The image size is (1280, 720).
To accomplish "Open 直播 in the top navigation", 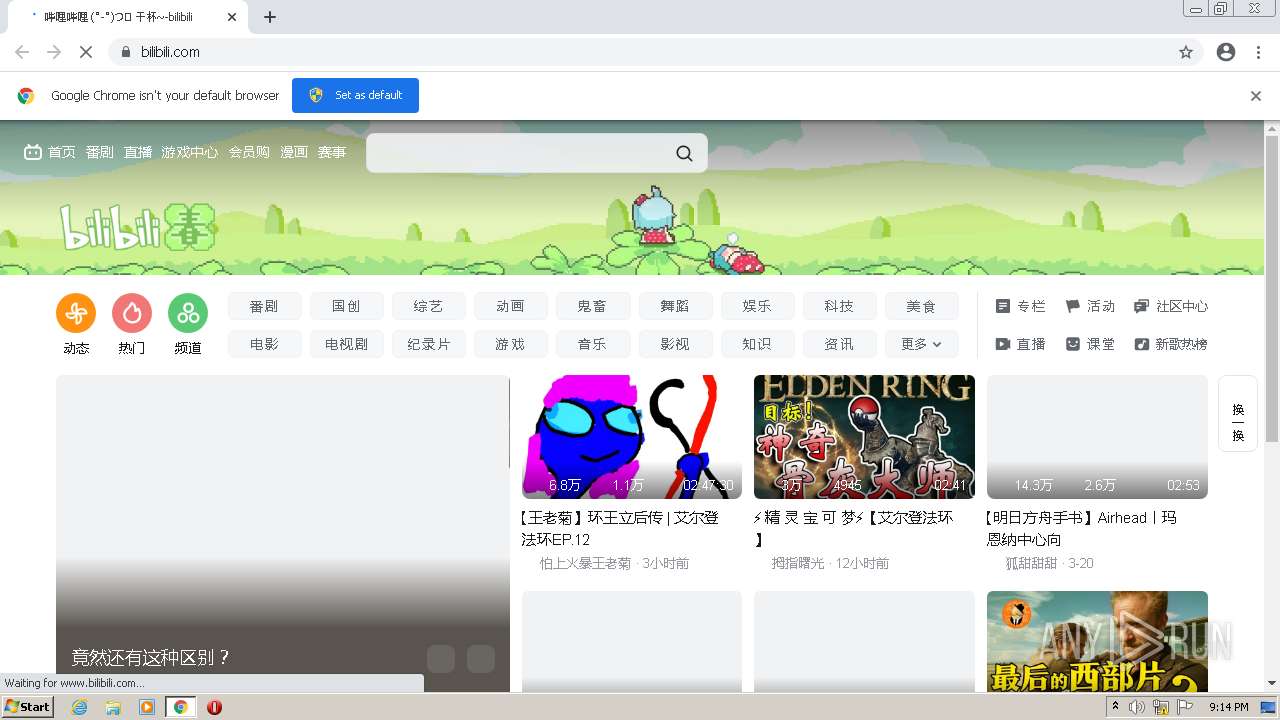I will (x=138, y=152).
